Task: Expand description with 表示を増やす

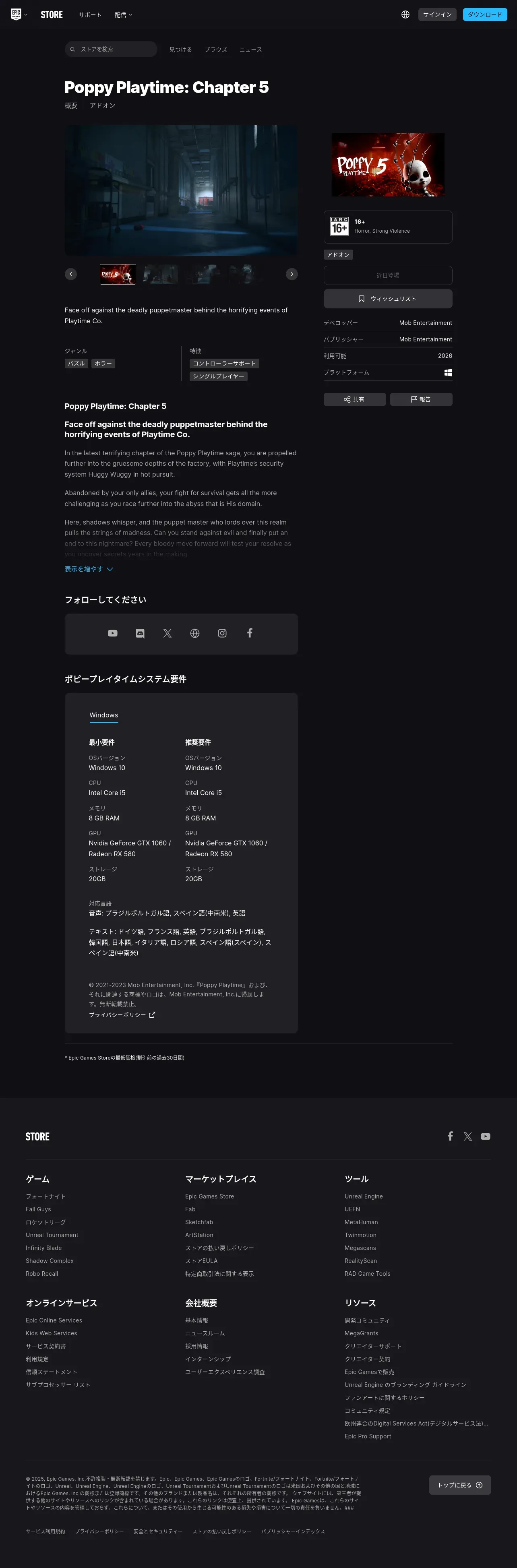Action: pos(89,569)
